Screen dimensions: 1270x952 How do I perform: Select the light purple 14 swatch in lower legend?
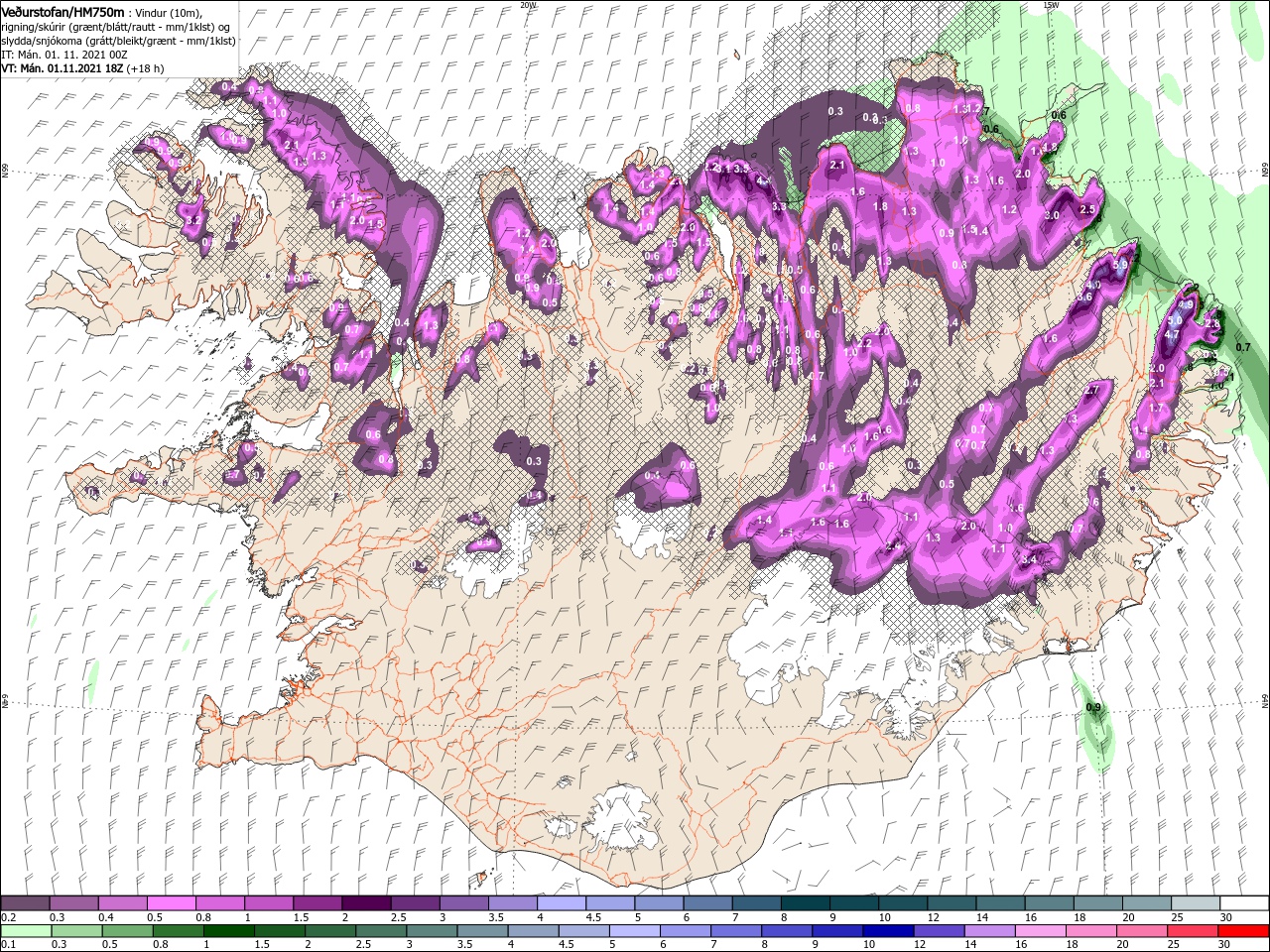point(990,930)
